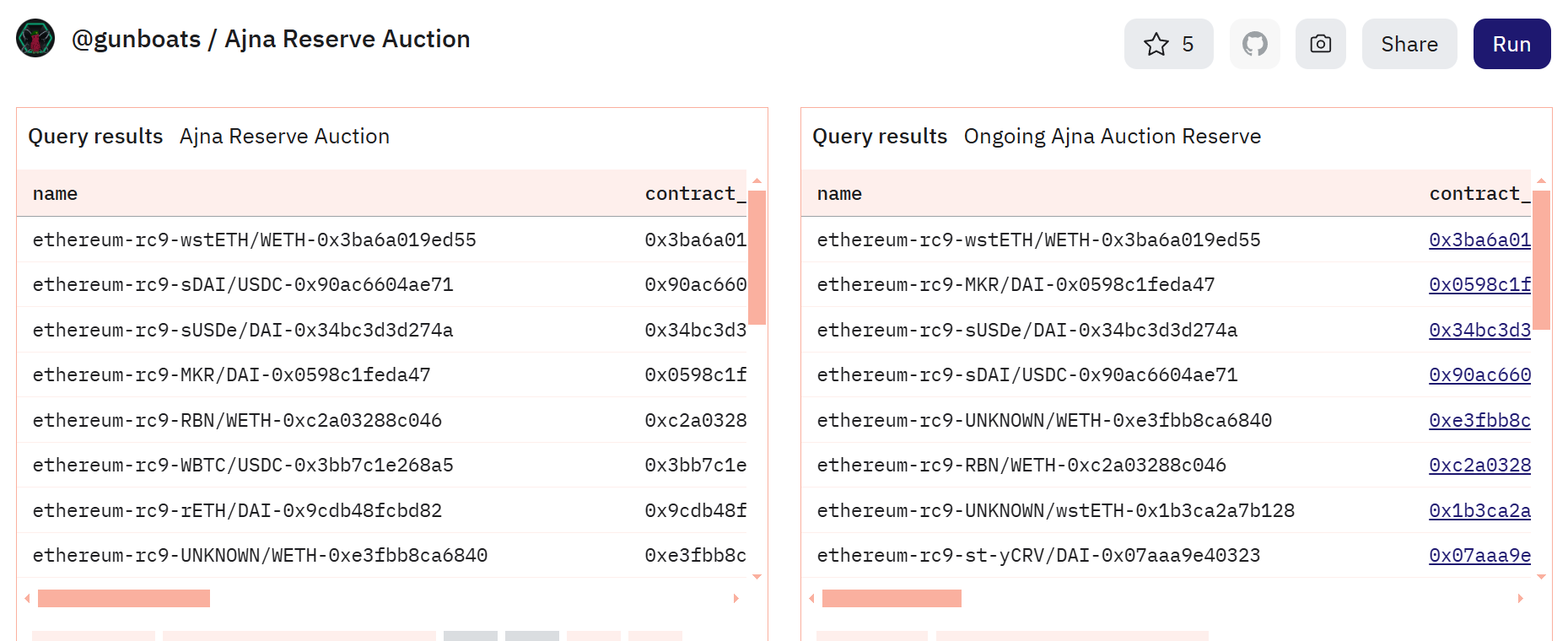Click right table scroll-right arrow

(1520, 598)
